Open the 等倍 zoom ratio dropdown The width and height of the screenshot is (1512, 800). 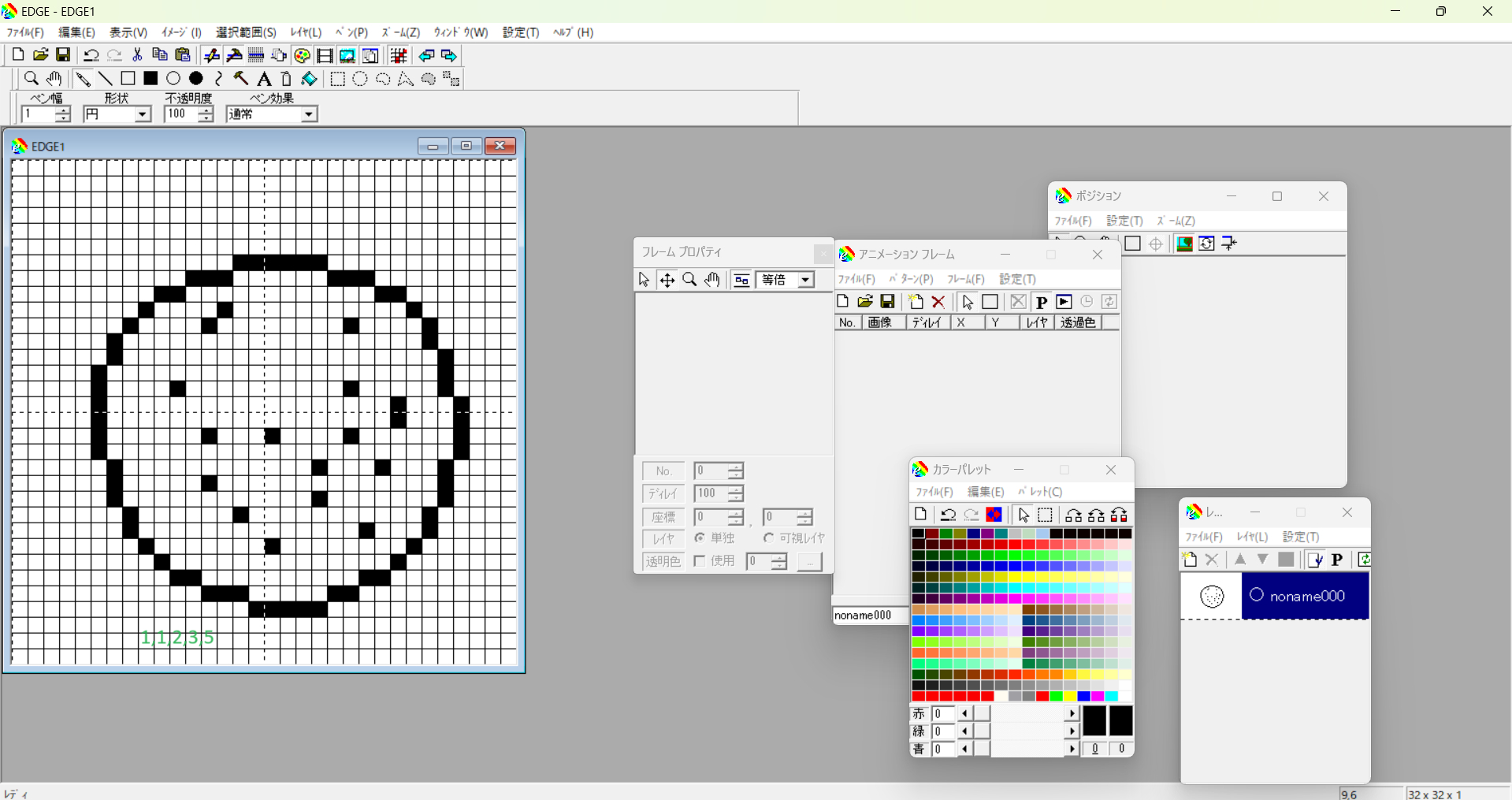click(x=804, y=280)
